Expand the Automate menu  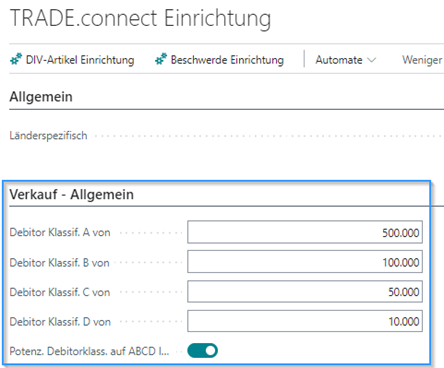(346, 60)
